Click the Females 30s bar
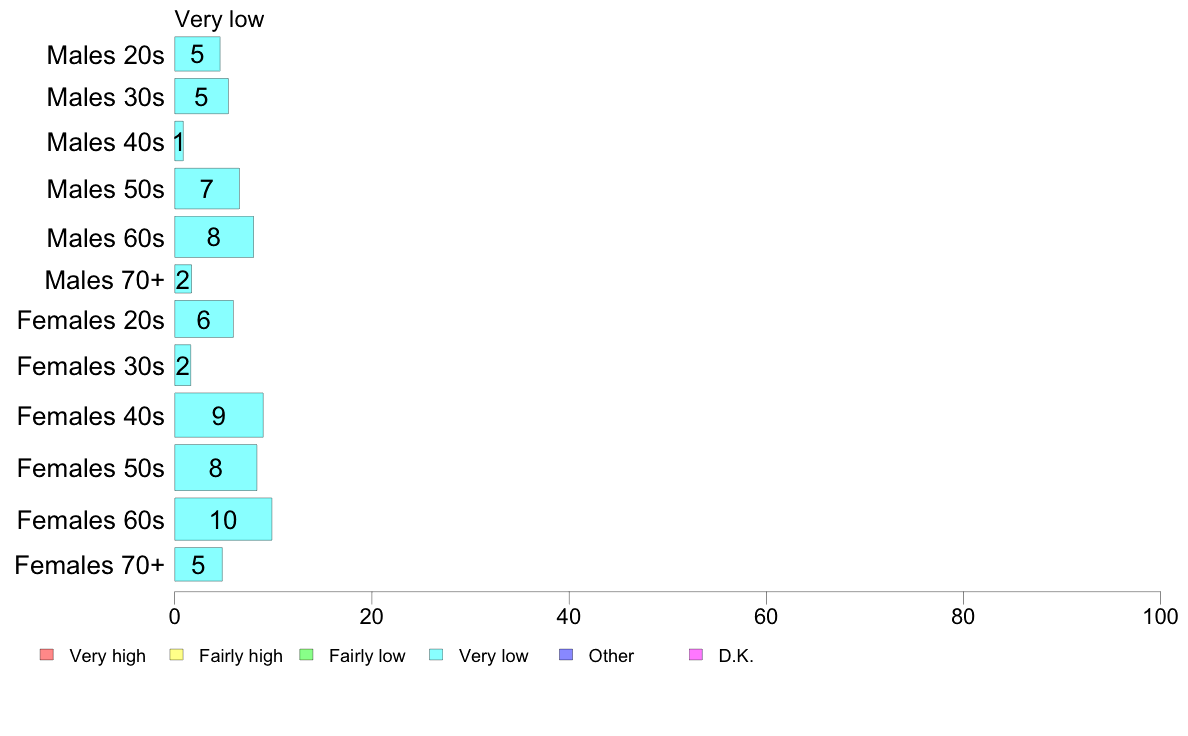This screenshot has width=1188, height=736. click(183, 365)
